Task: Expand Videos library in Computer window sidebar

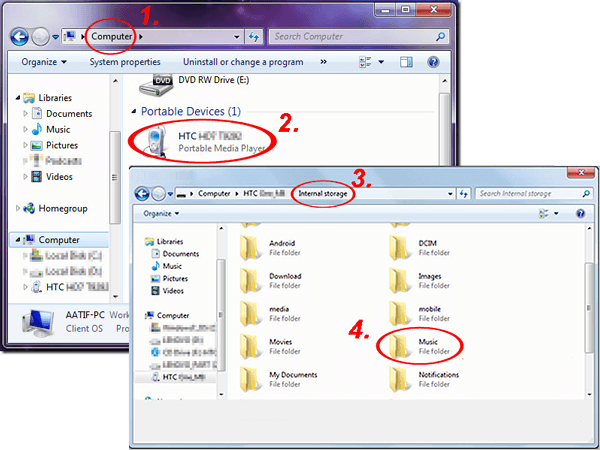Action: coord(25,177)
